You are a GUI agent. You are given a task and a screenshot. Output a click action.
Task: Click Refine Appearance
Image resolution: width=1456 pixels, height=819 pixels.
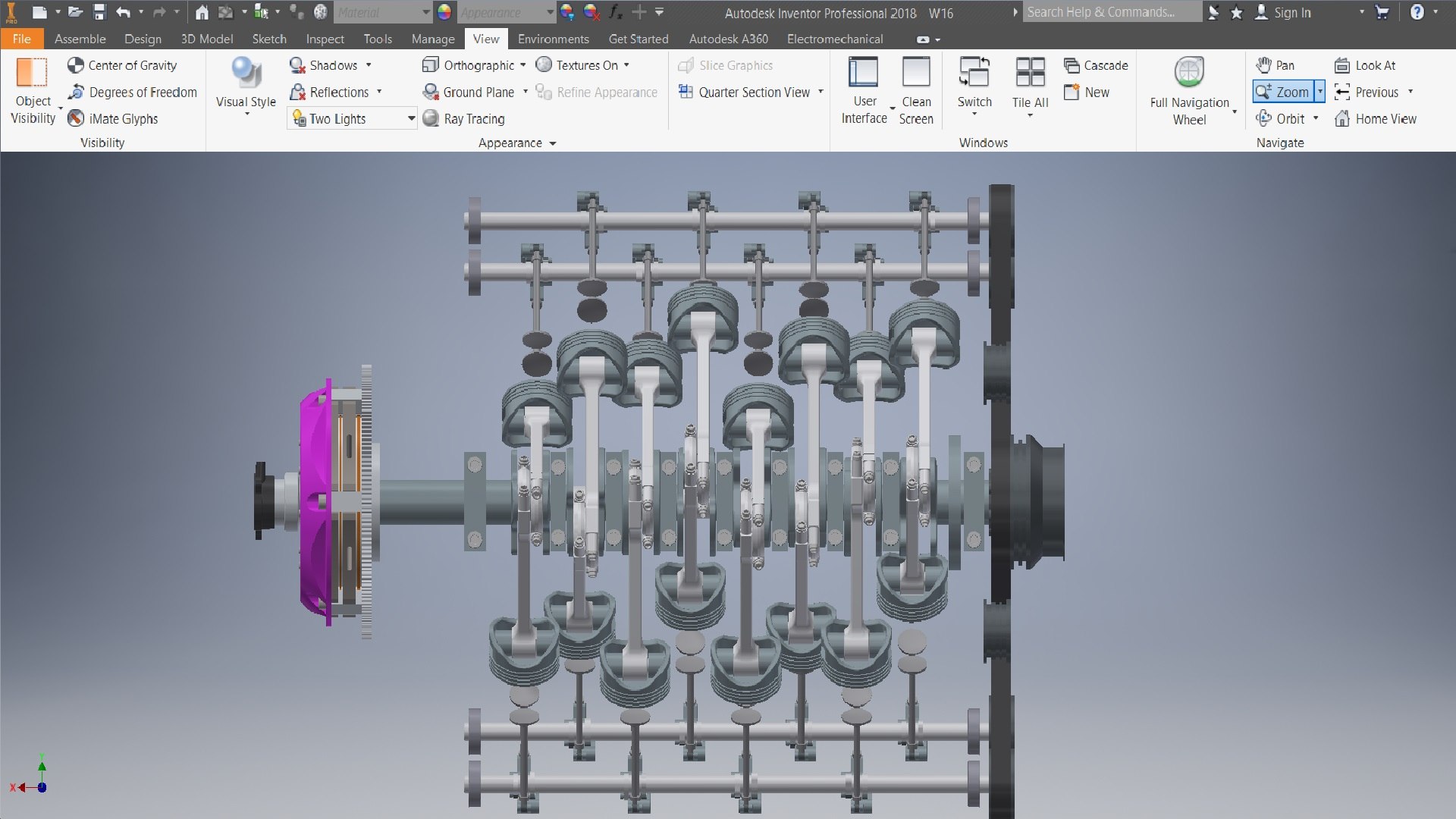pos(596,92)
